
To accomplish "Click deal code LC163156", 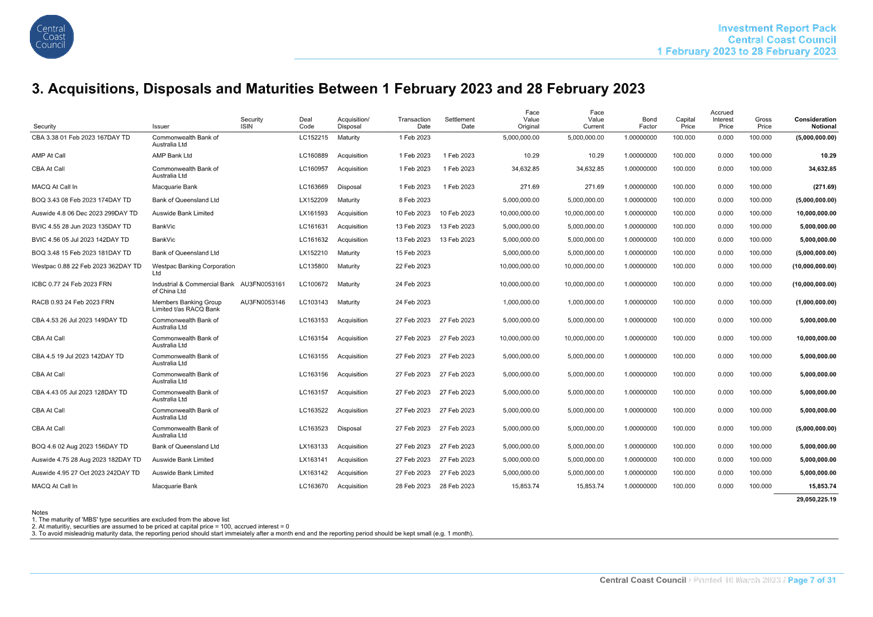I will pos(313,375).
